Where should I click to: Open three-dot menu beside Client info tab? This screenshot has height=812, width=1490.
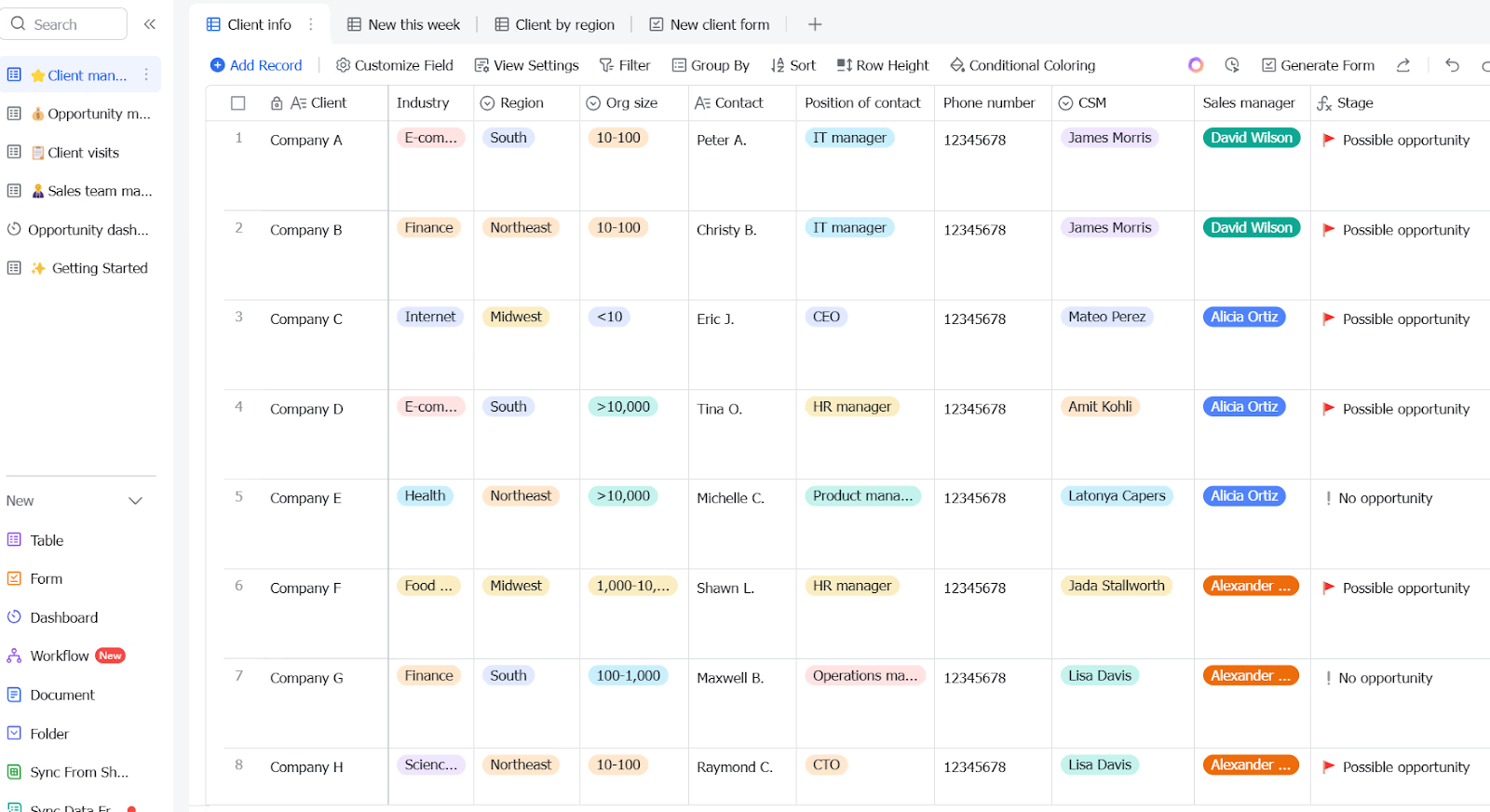[x=311, y=24]
